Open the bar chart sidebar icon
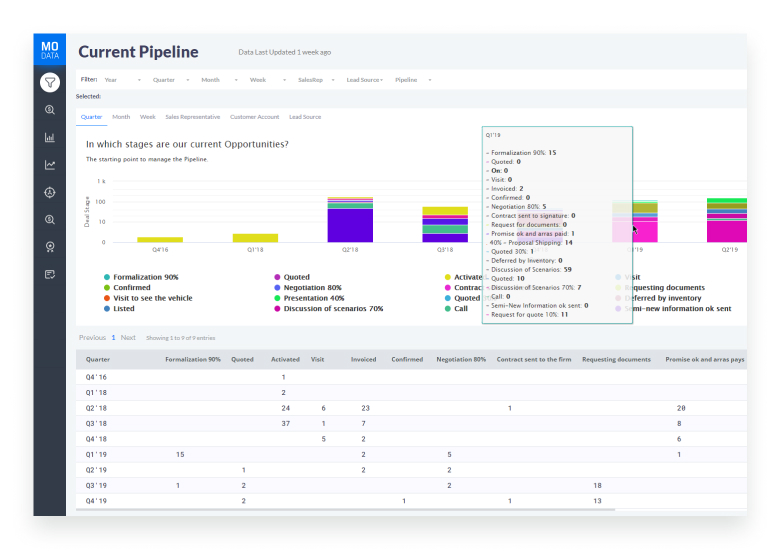The image size is (780, 552). [x=49, y=137]
